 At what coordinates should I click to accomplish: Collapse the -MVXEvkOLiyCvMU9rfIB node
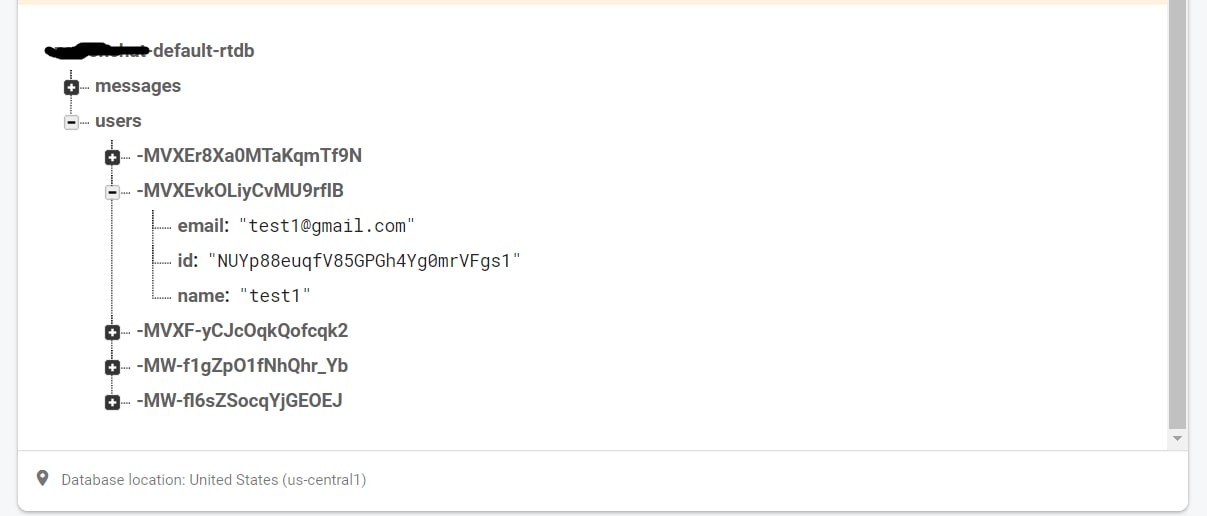point(112,192)
